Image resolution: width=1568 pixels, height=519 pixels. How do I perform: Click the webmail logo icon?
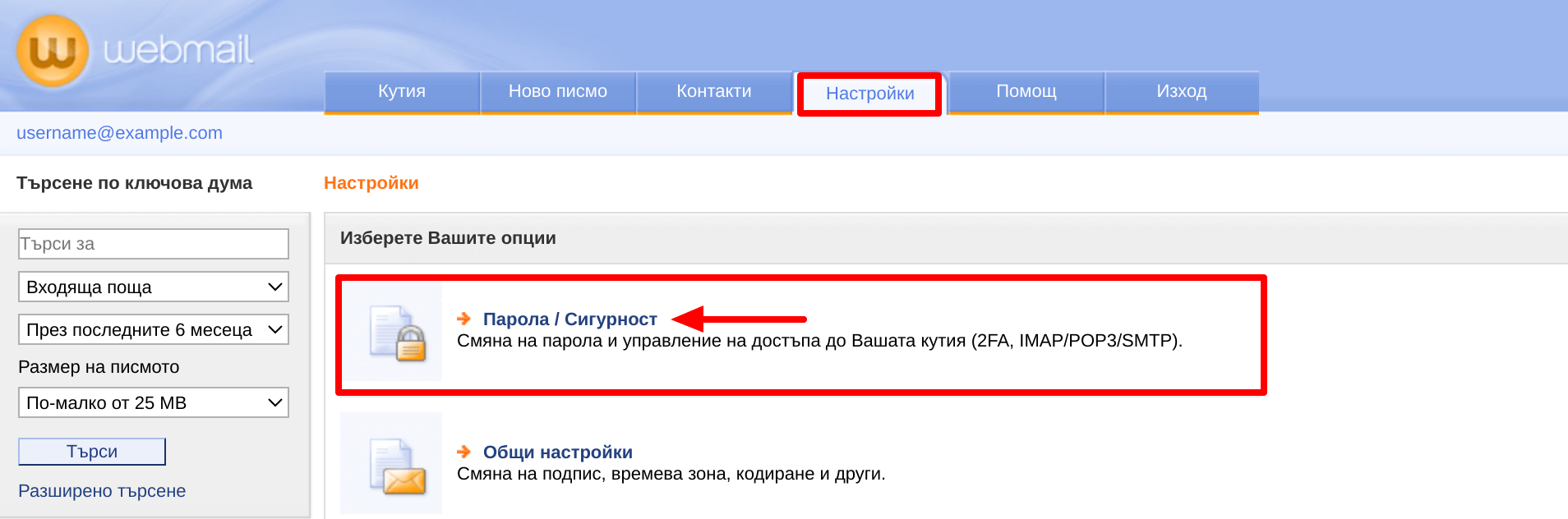coord(53,51)
